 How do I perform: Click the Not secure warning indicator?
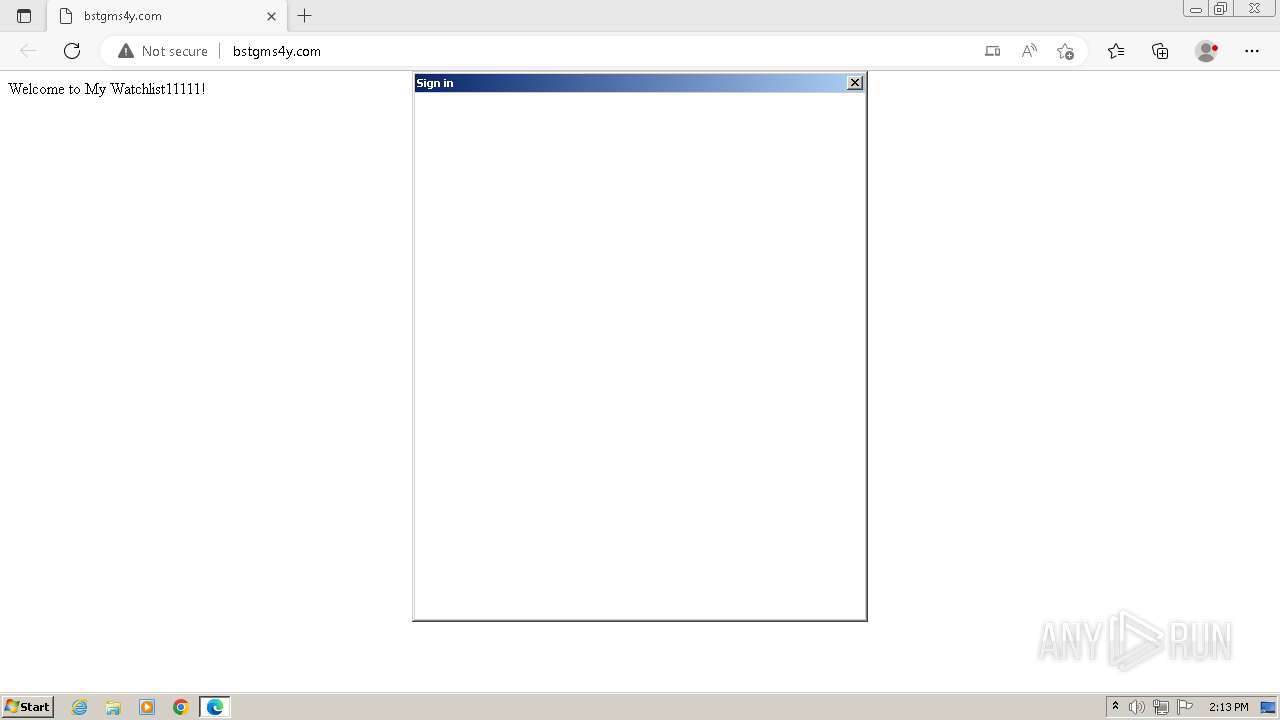[x=163, y=51]
